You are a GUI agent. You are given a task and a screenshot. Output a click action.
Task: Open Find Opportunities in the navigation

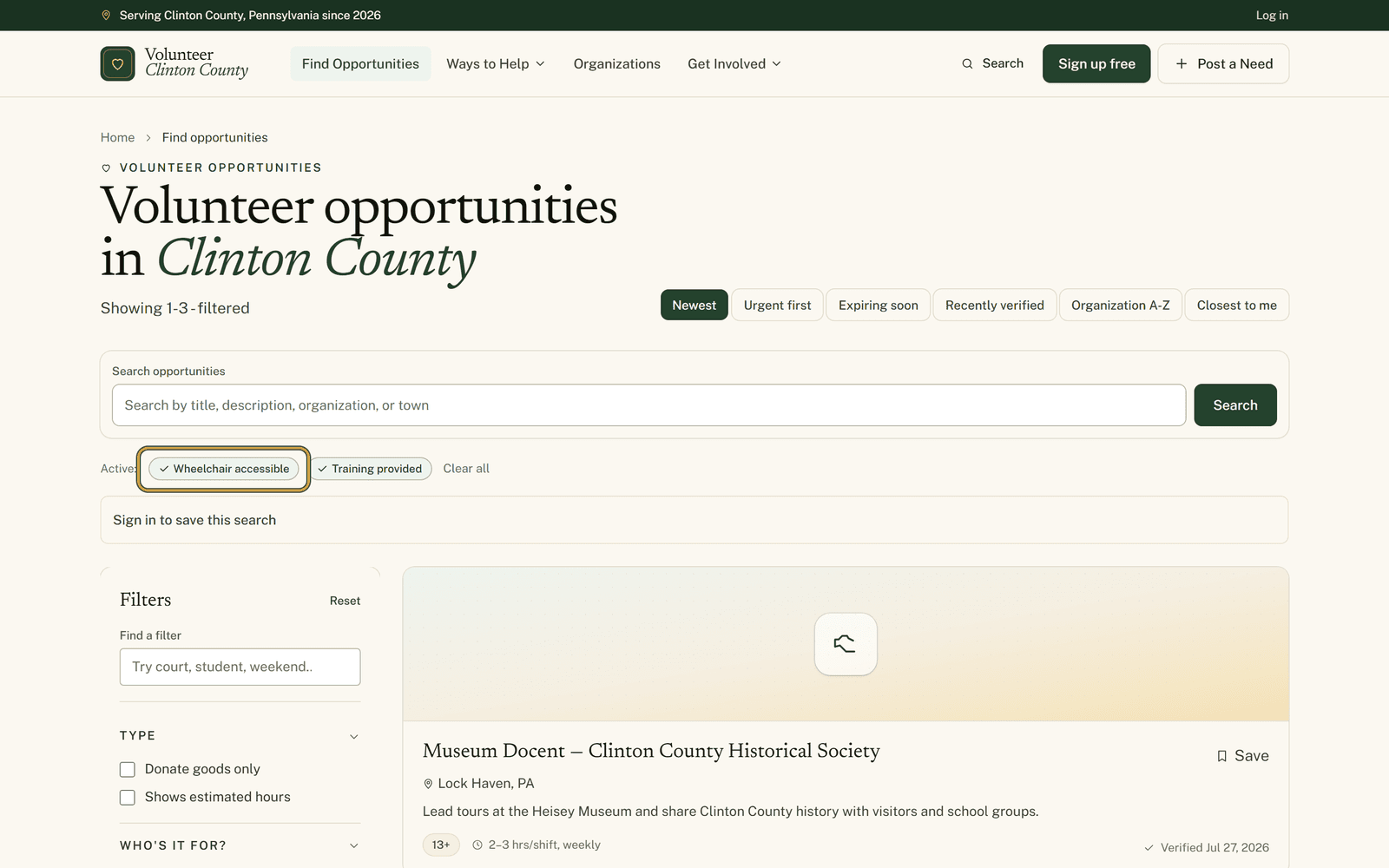[x=360, y=64]
